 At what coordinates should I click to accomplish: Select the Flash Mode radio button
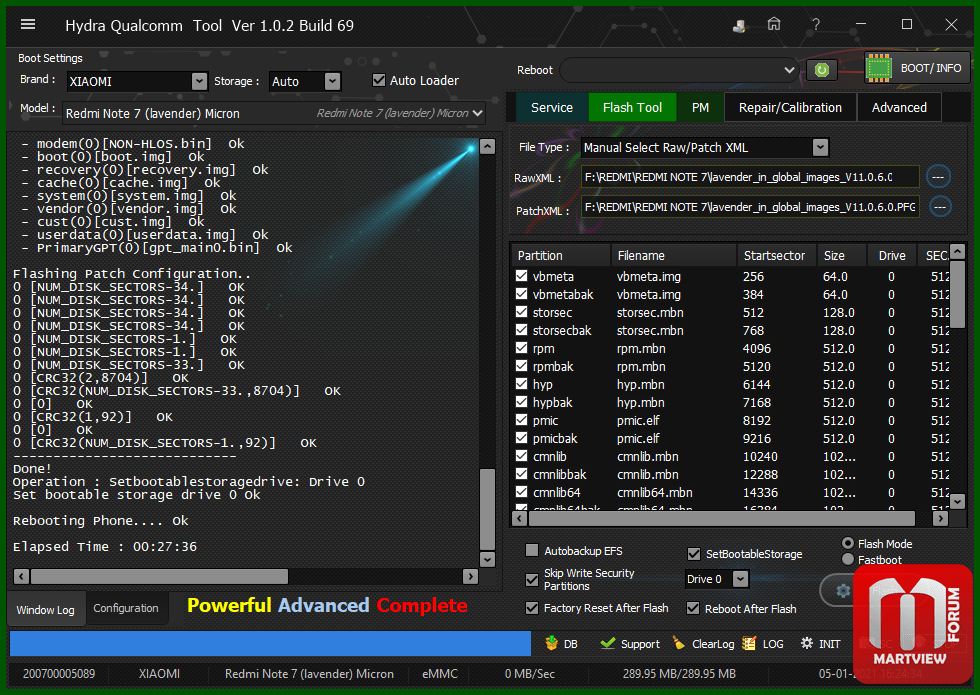(x=848, y=543)
